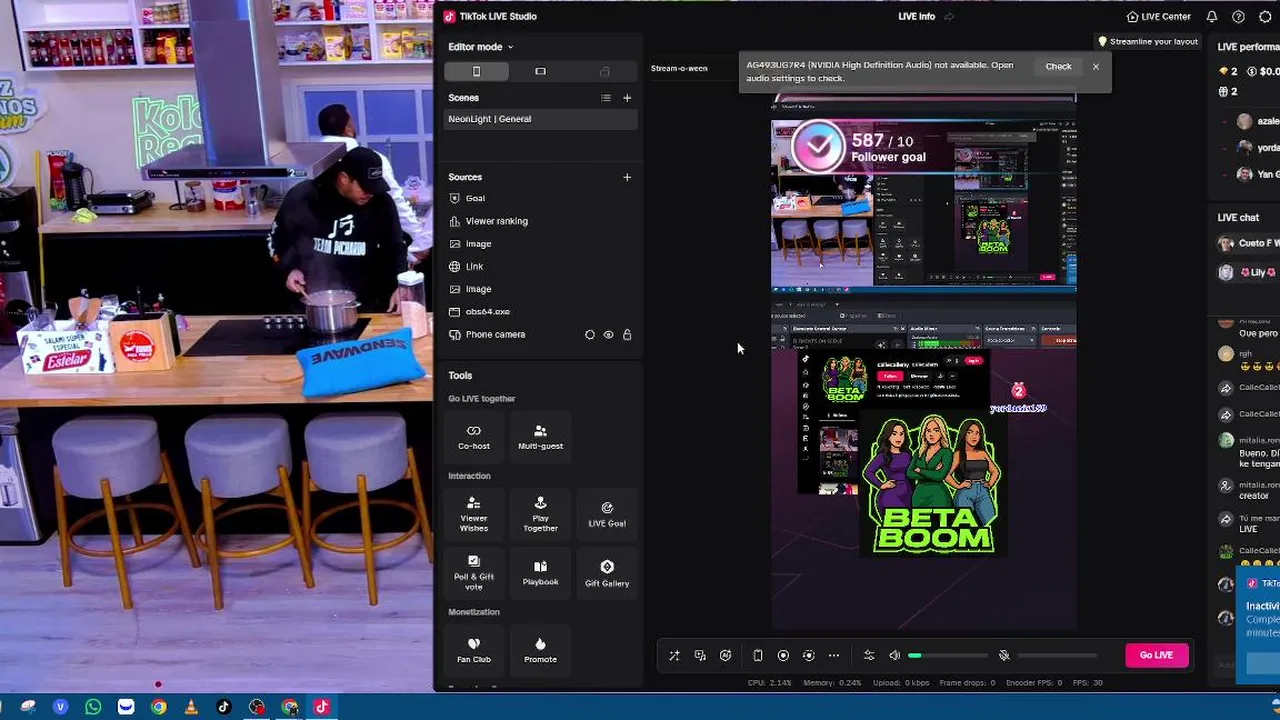Open the LIVE Goal tool

pos(607,515)
